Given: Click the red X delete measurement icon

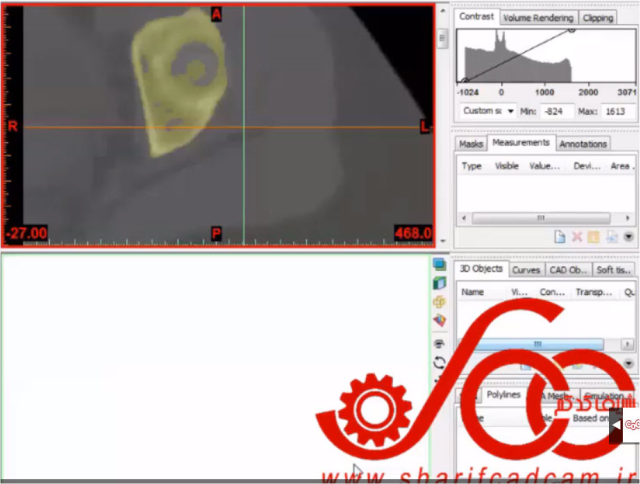Looking at the screenshot, I should pos(577,237).
